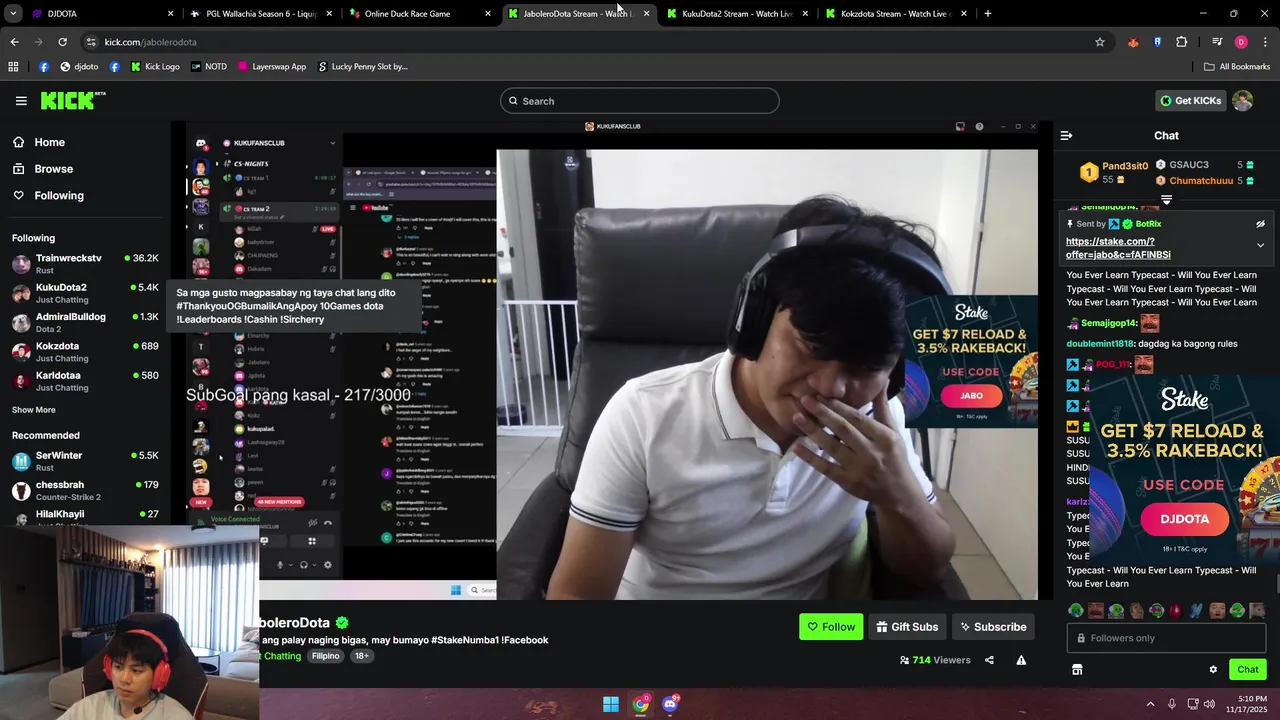Send message with Chat button
The height and width of the screenshot is (720, 1280).
[1247, 670]
